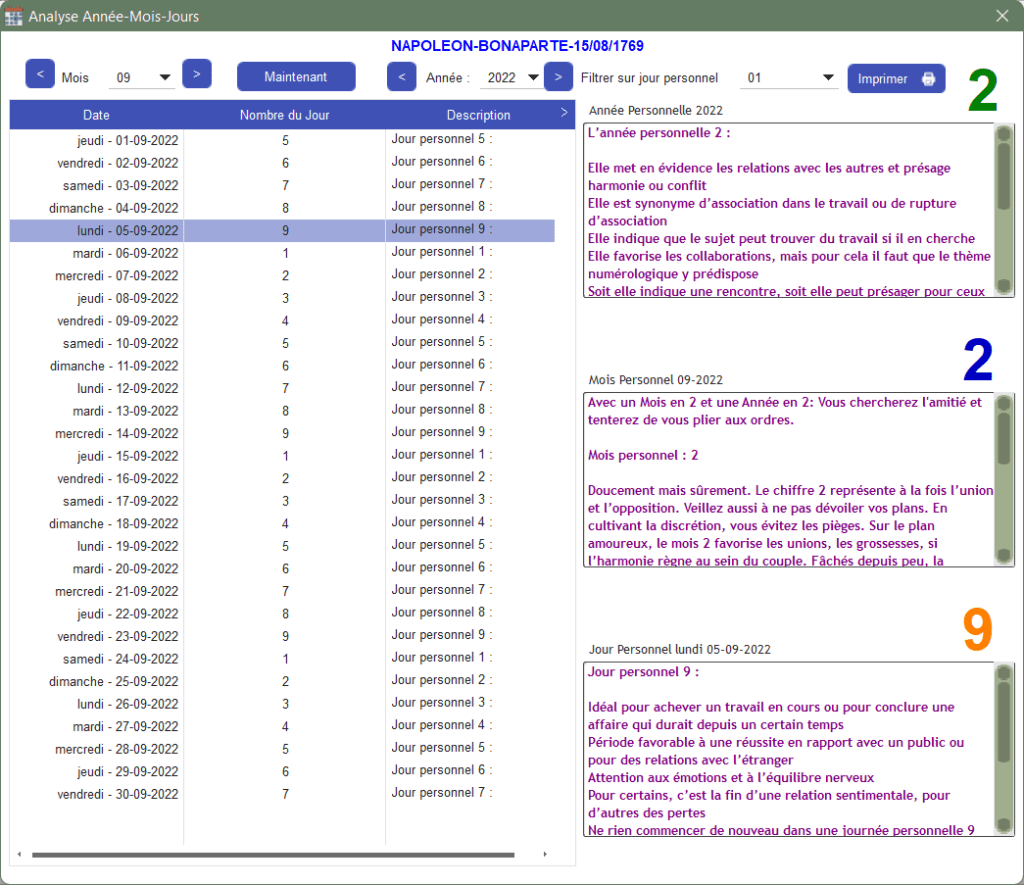Viewport: 1024px width, 885px height.
Task: Click the Imprimer printer button
Action: coord(896,79)
